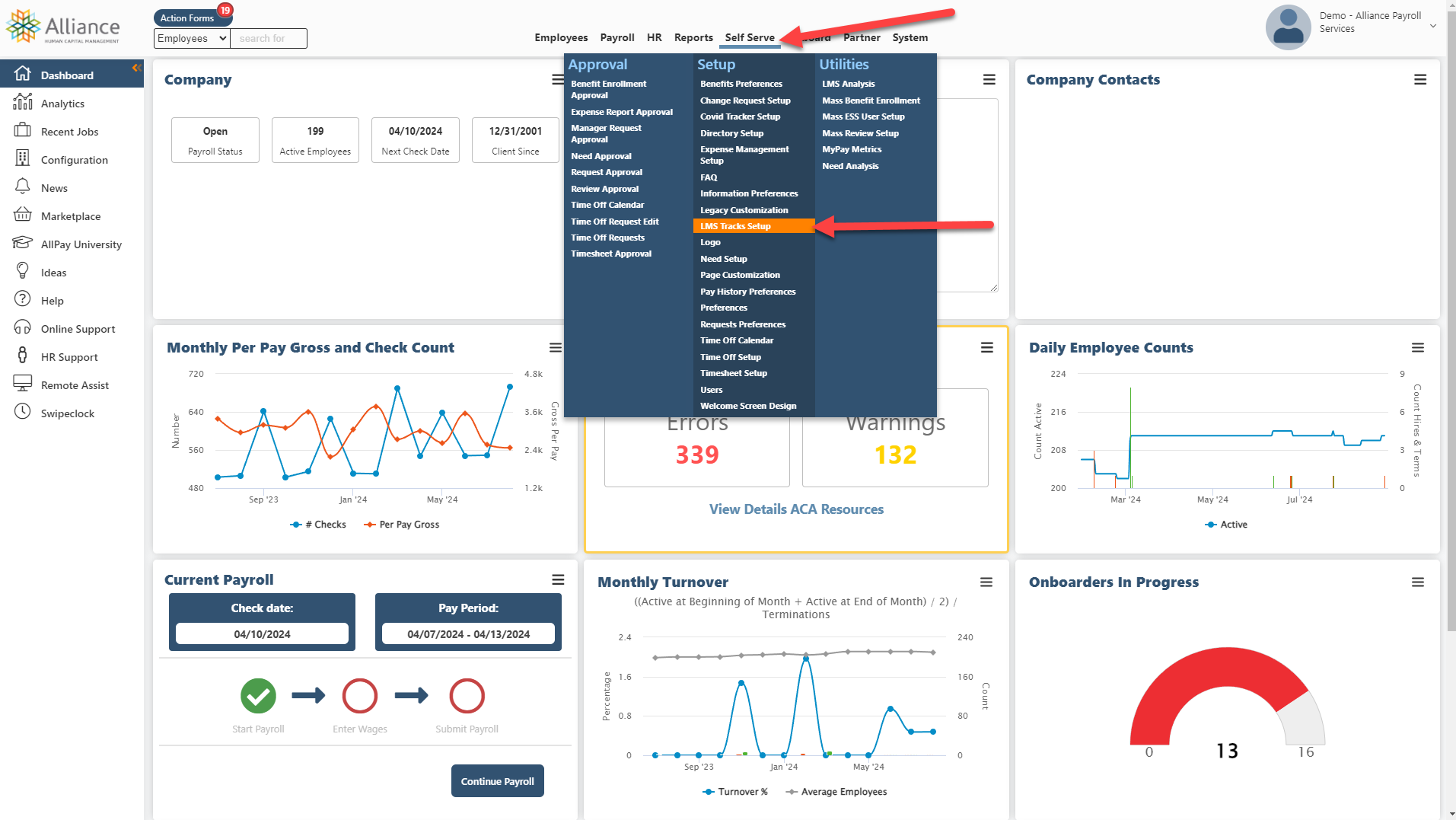This screenshot has width=1456, height=820.
Task: Click the News bell icon
Action: coord(23,187)
